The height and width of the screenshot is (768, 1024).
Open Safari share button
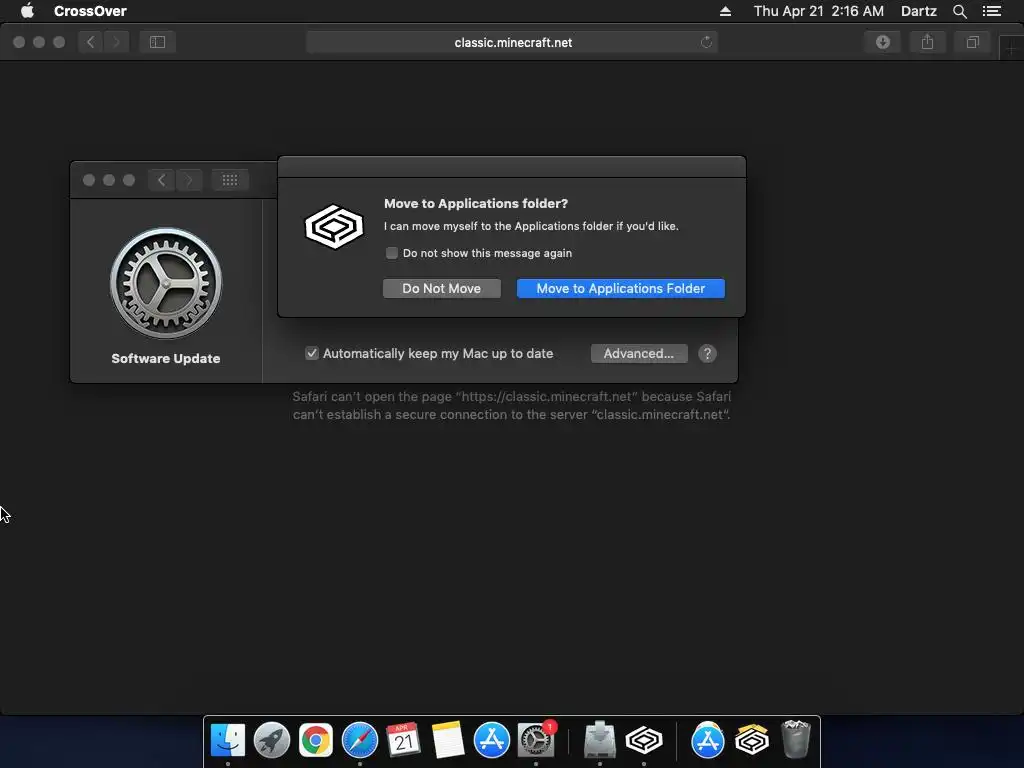927,42
